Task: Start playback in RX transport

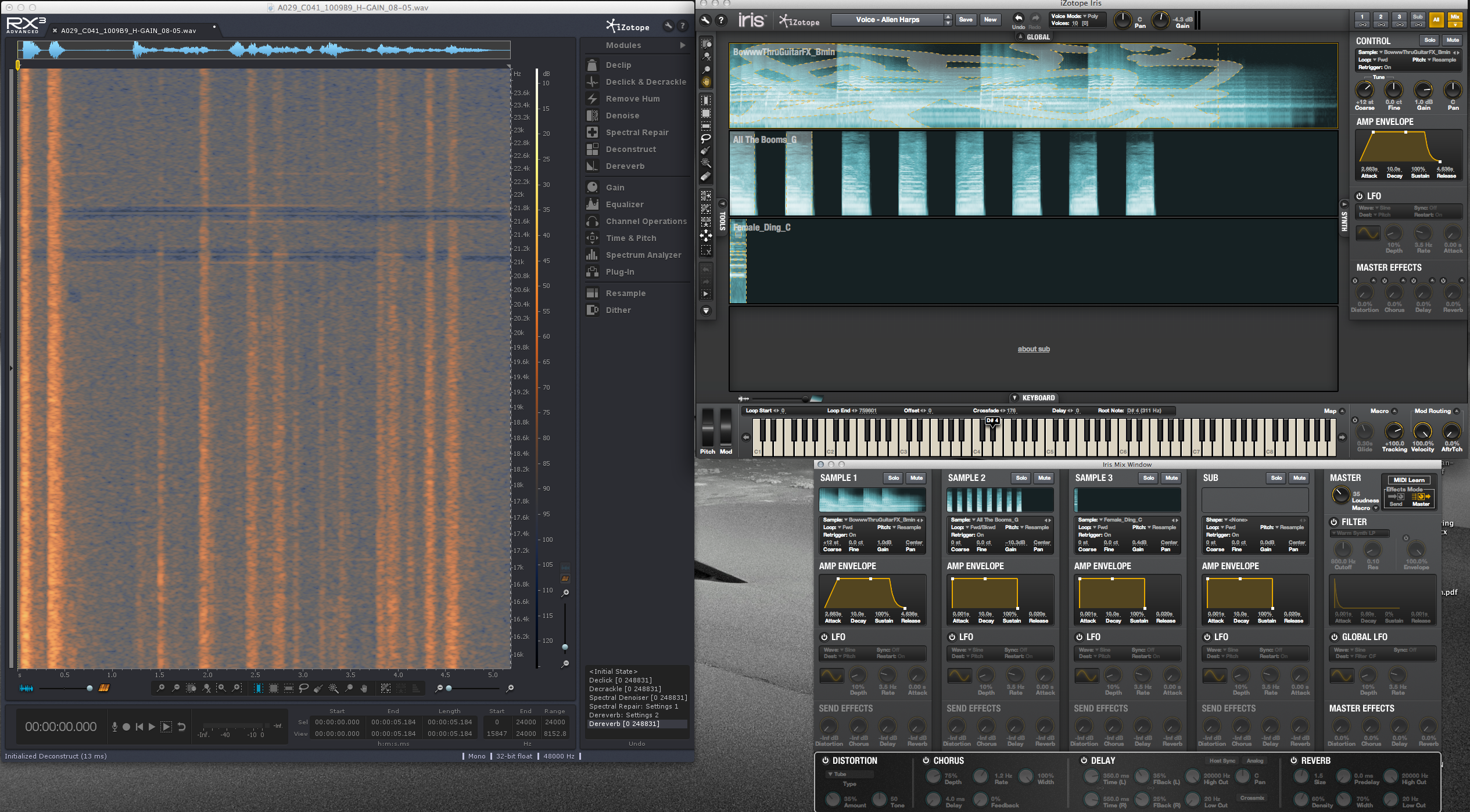Action: pyautogui.click(x=152, y=727)
